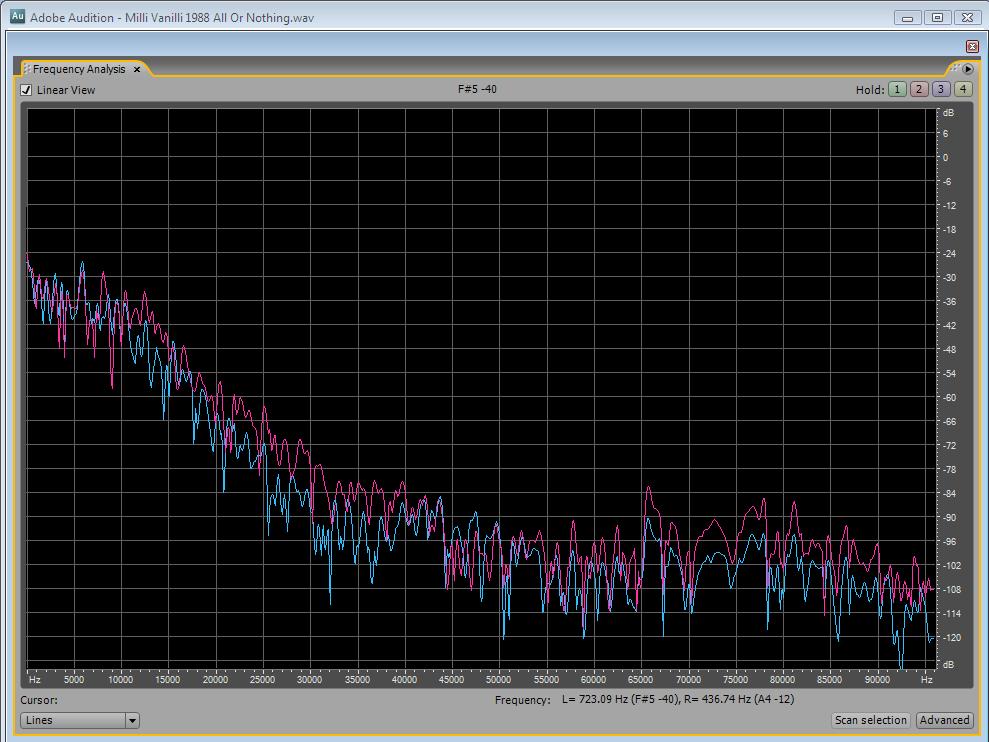Click the Adobe Audition Au title icon
Image resolution: width=989 pixels, height=742 pixels.
17,17
